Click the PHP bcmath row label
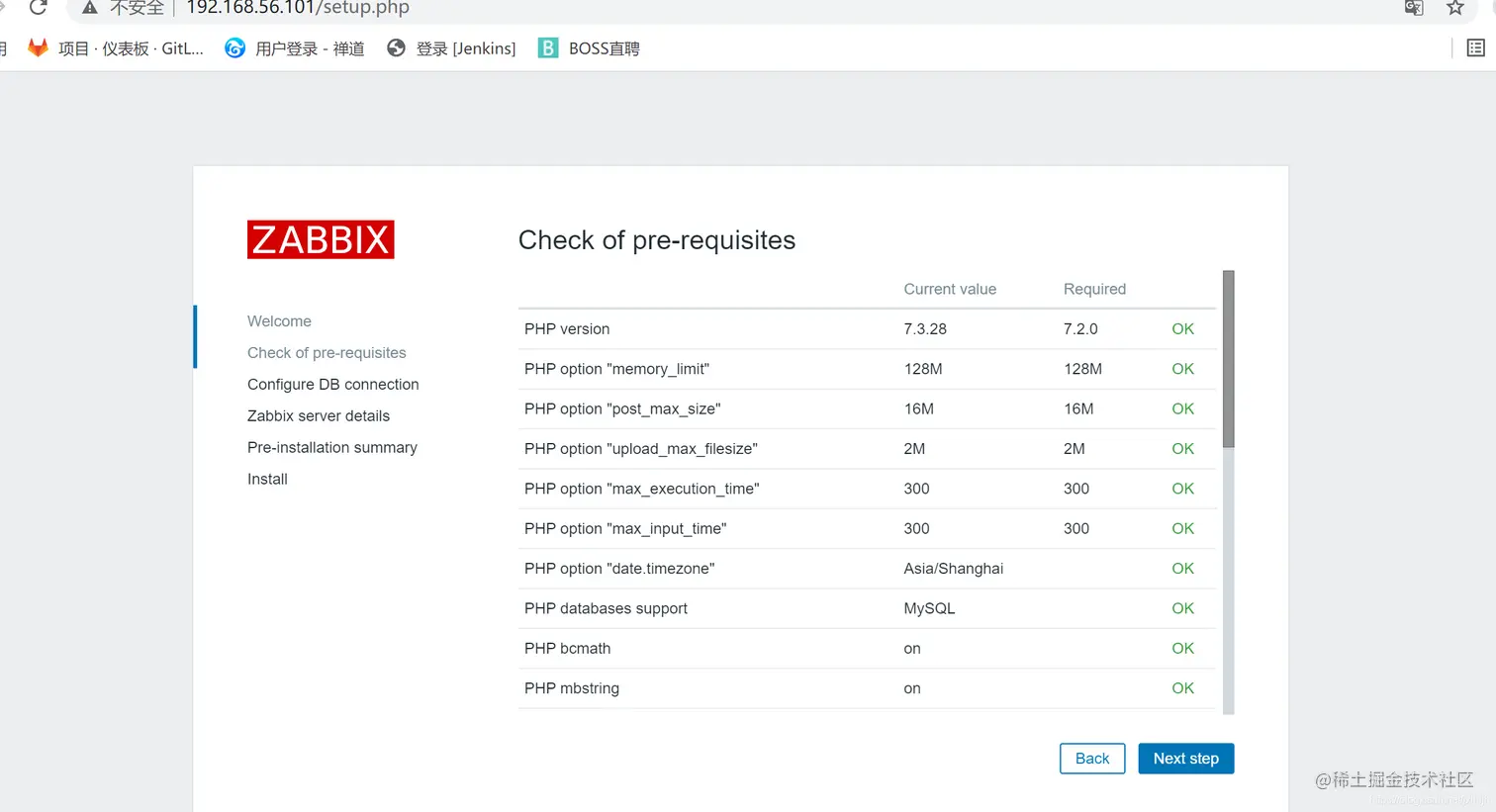1496x812 pixels. (x=567, y=649)
